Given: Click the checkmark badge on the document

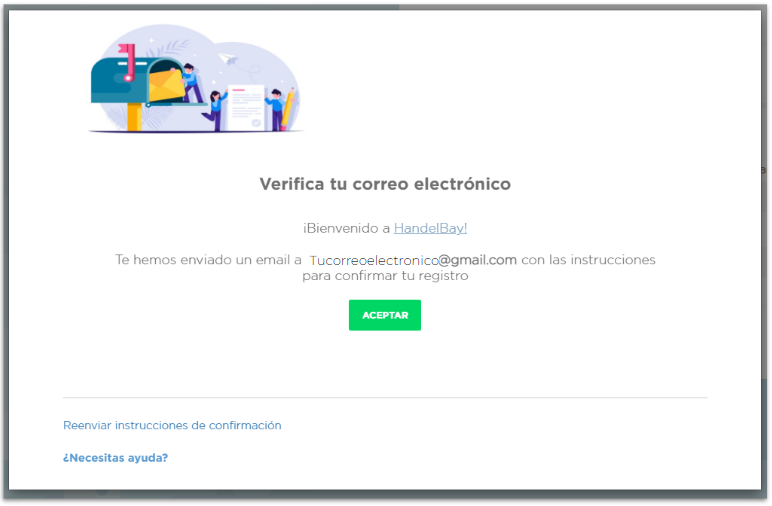Looking at the screenshot, I should coord(256,123).
